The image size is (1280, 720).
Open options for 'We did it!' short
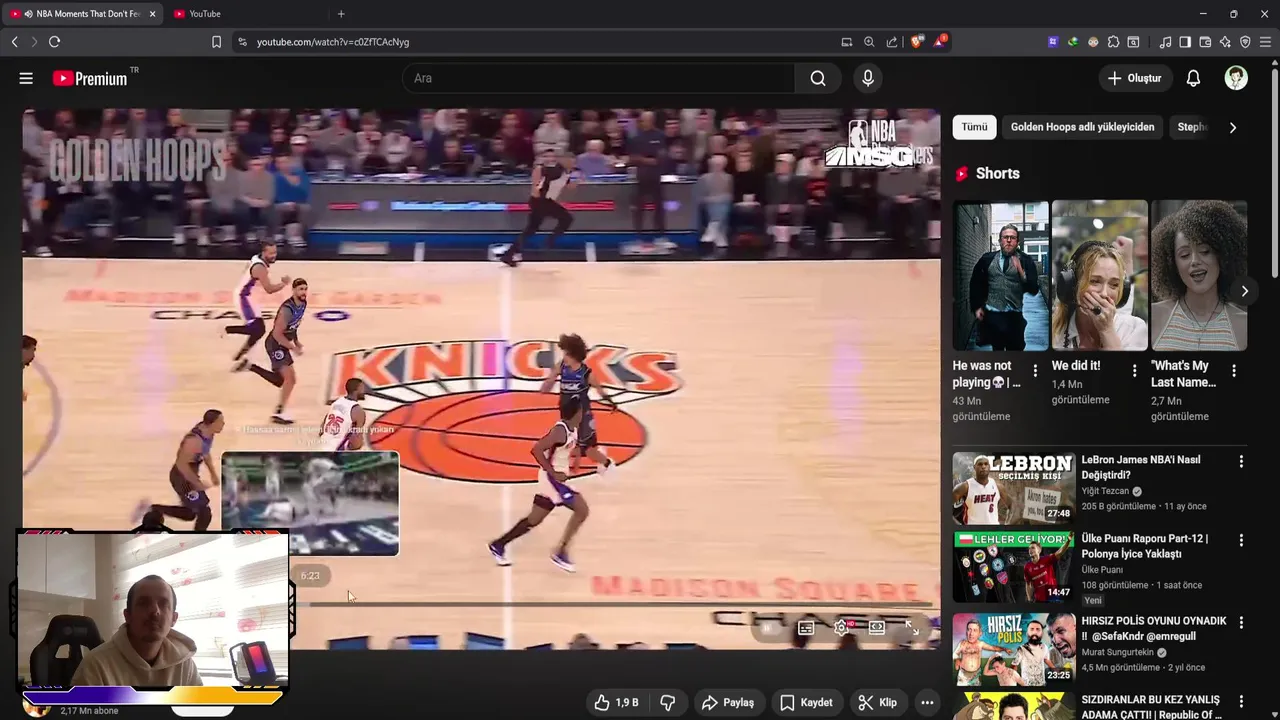click(x=1134, y=371)
